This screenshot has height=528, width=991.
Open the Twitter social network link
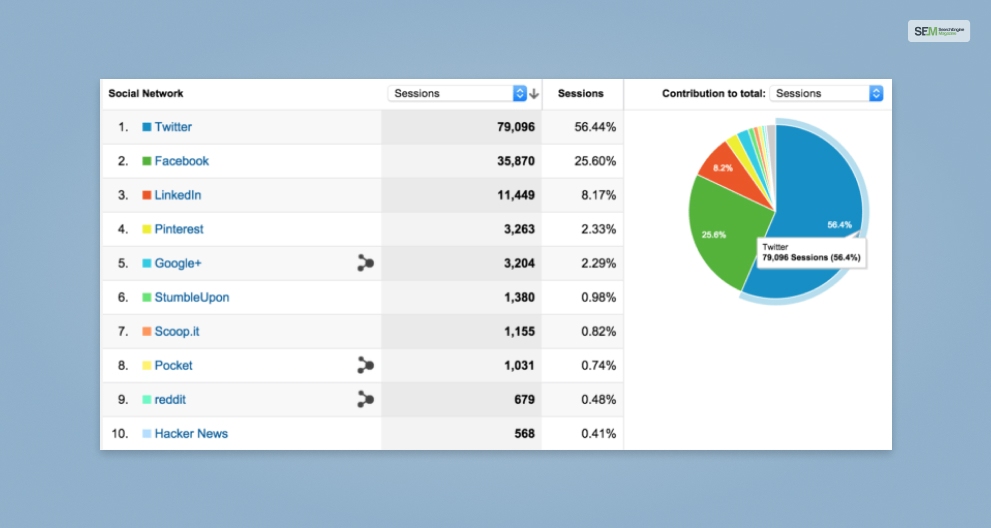pos(173,127)
